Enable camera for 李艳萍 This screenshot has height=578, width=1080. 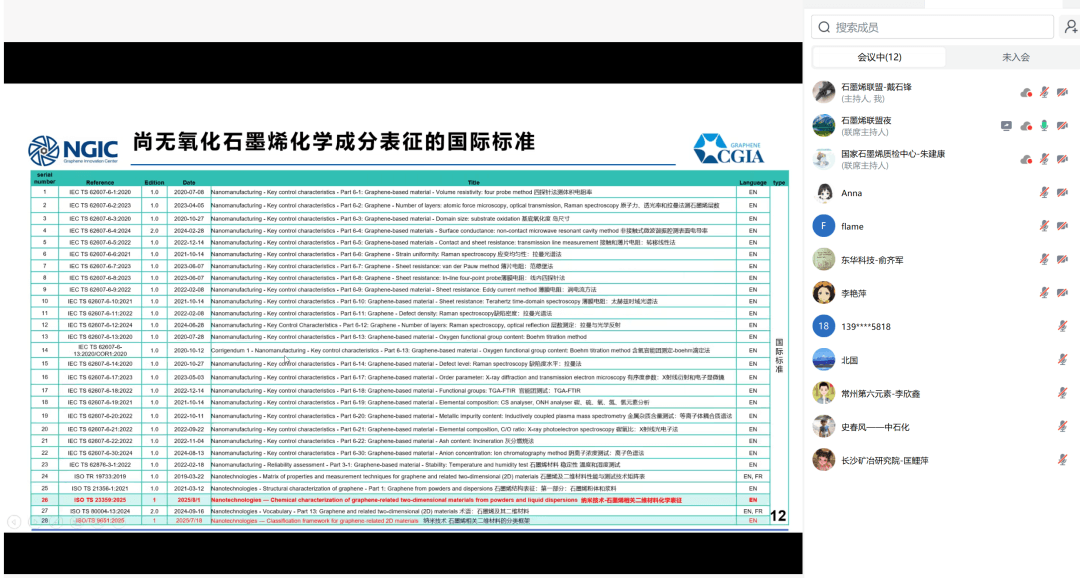coord(1063,292)
